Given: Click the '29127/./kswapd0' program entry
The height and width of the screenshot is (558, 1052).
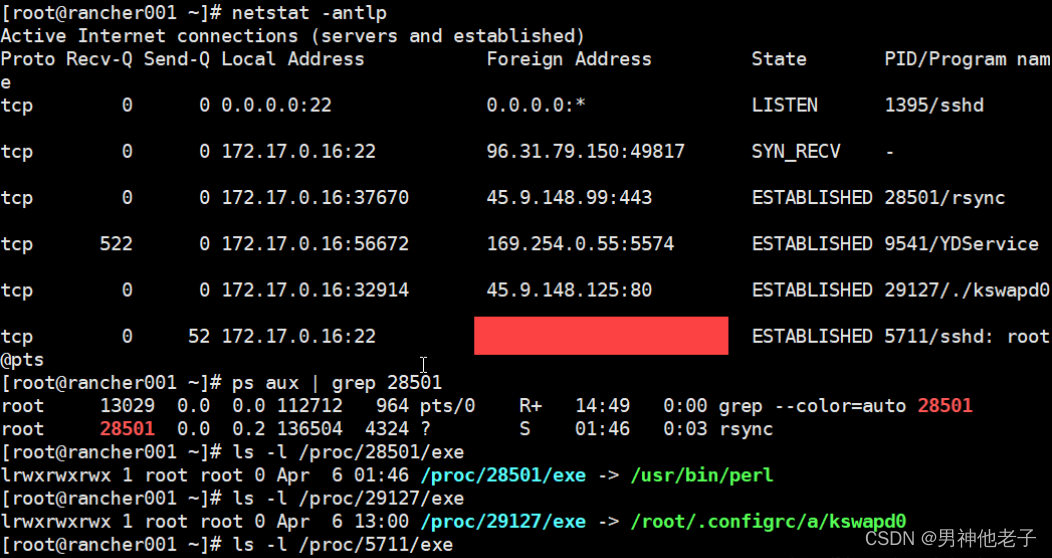Looking at the screenshot, I should (967, 290).
